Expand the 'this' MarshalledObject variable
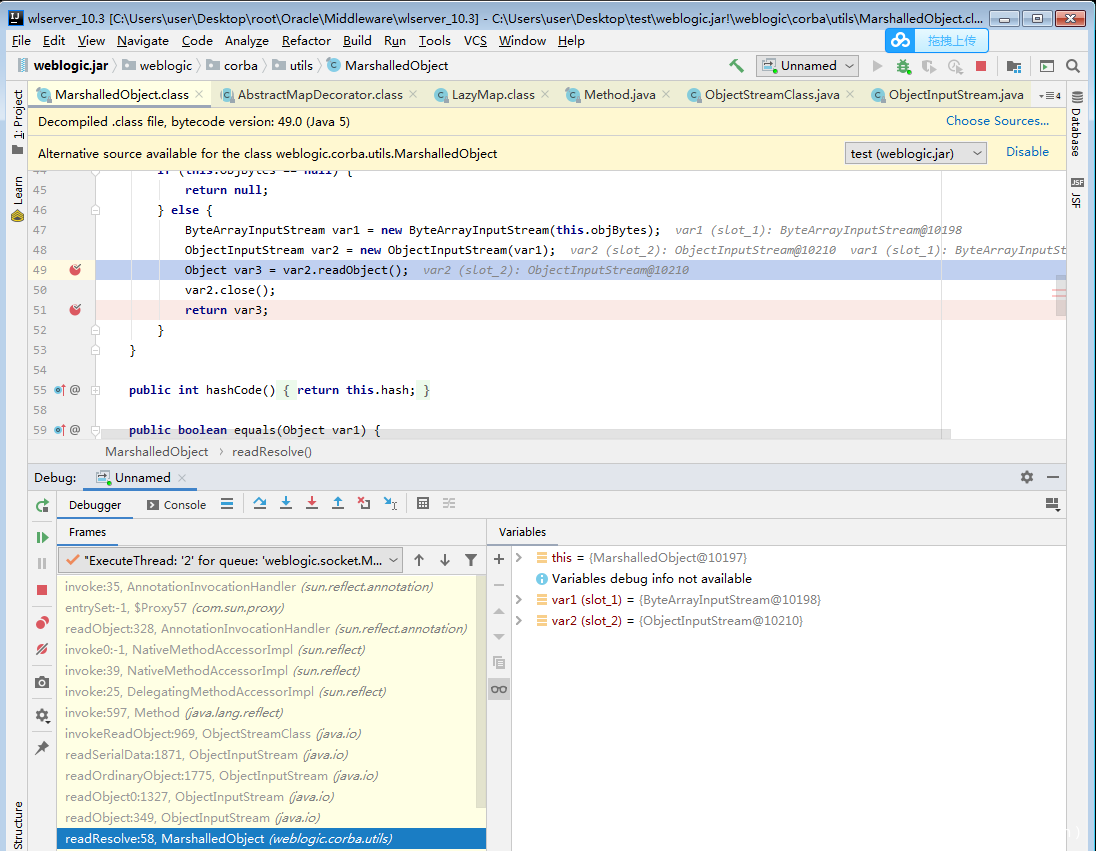 pos(519,558)
